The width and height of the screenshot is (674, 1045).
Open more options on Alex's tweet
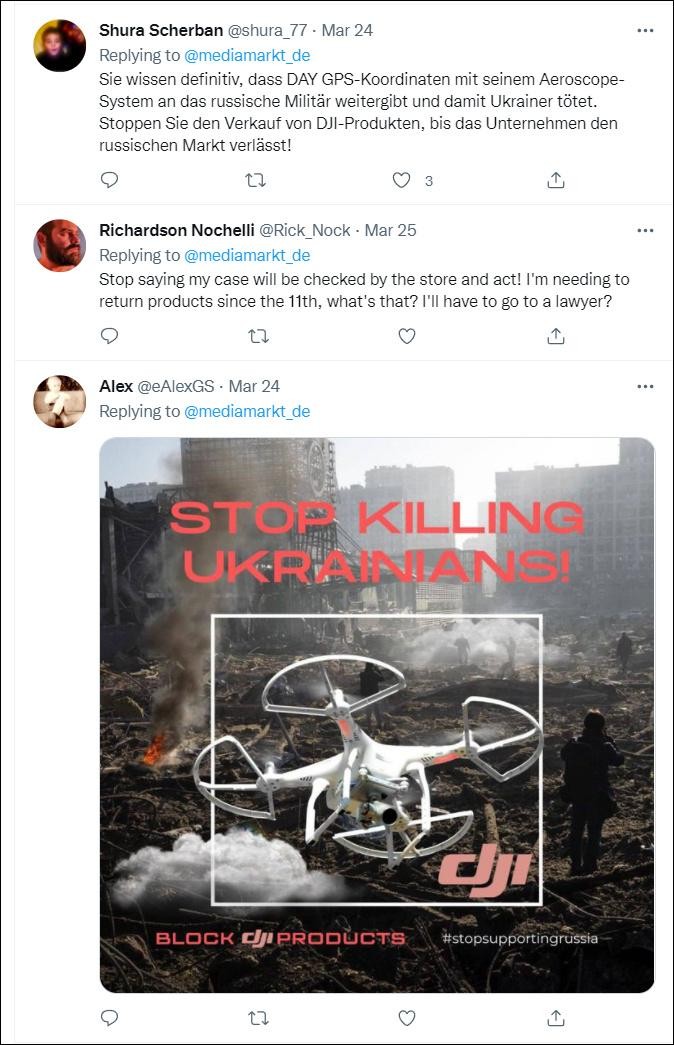(x=645, y=386)
